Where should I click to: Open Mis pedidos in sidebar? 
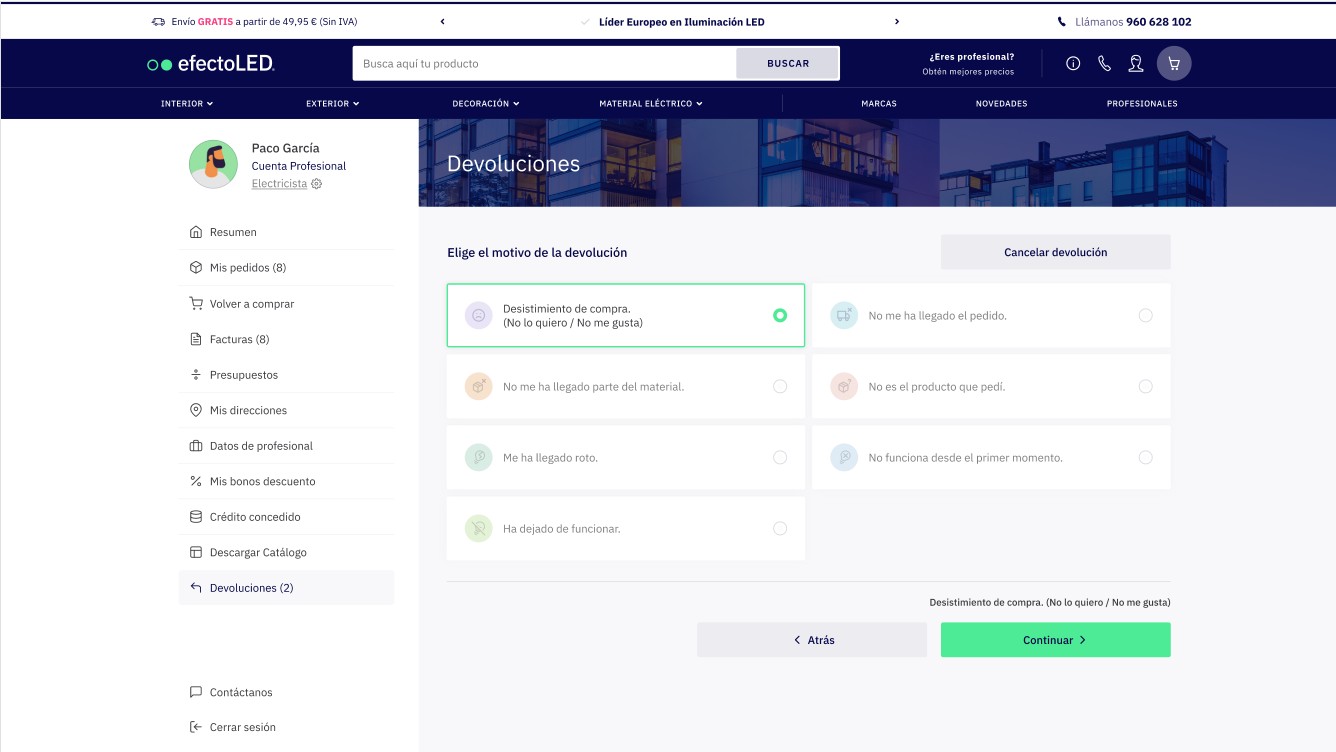[x=248, y=268]
